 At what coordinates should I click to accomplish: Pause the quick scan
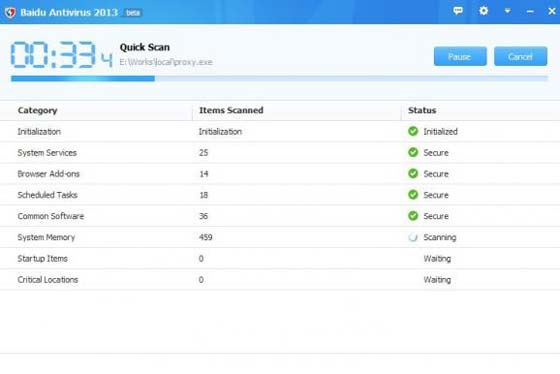click(460, 56)
